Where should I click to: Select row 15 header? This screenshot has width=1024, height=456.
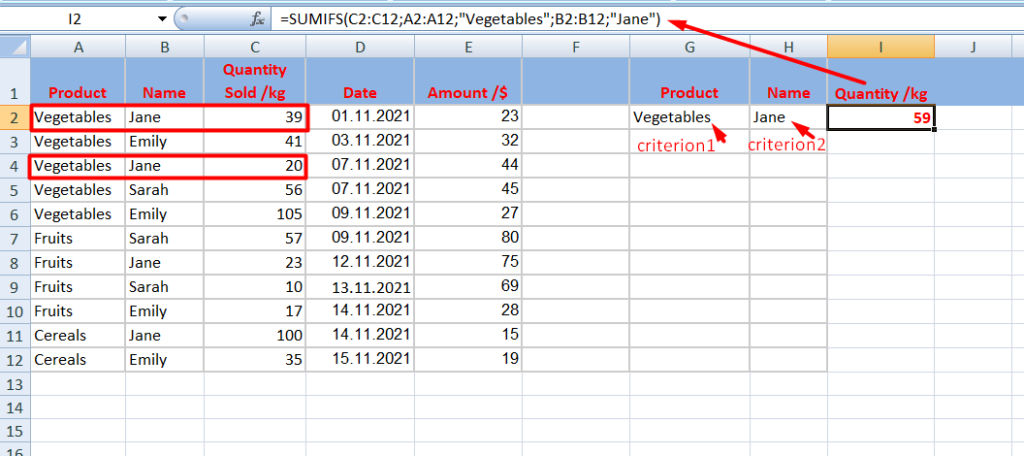[x=15, y=432]
